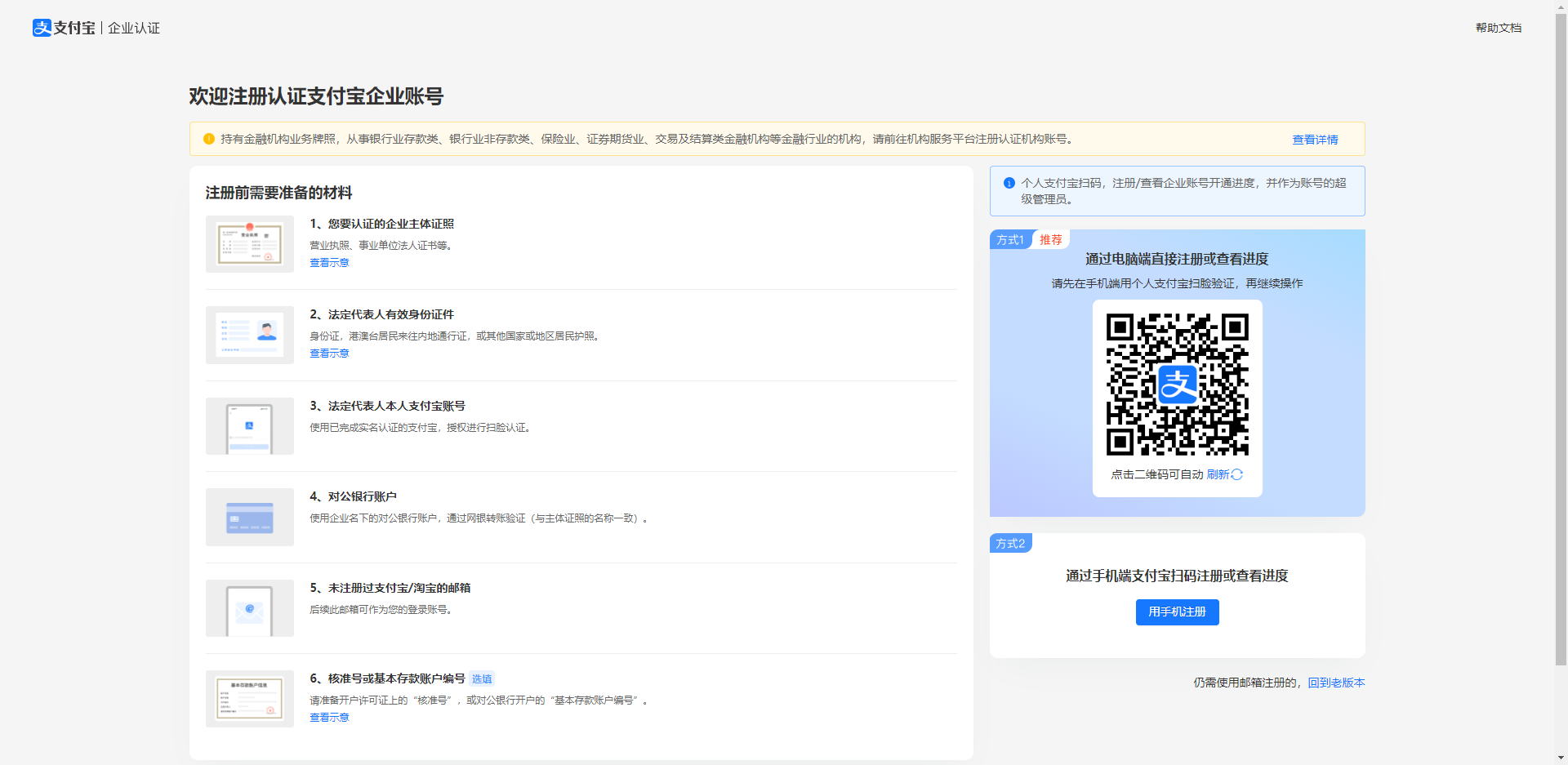Click the 选填 tag beside item 6
1568x765 pixels.
481,678
